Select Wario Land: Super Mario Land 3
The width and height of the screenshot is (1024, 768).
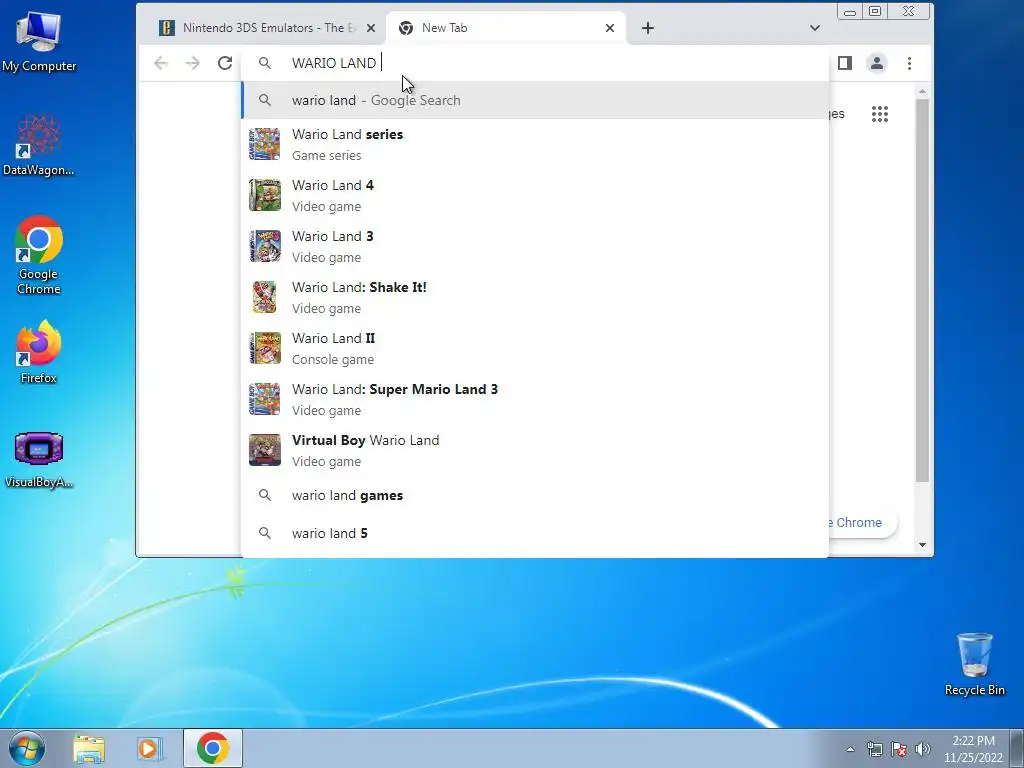[x=535, y=399]
